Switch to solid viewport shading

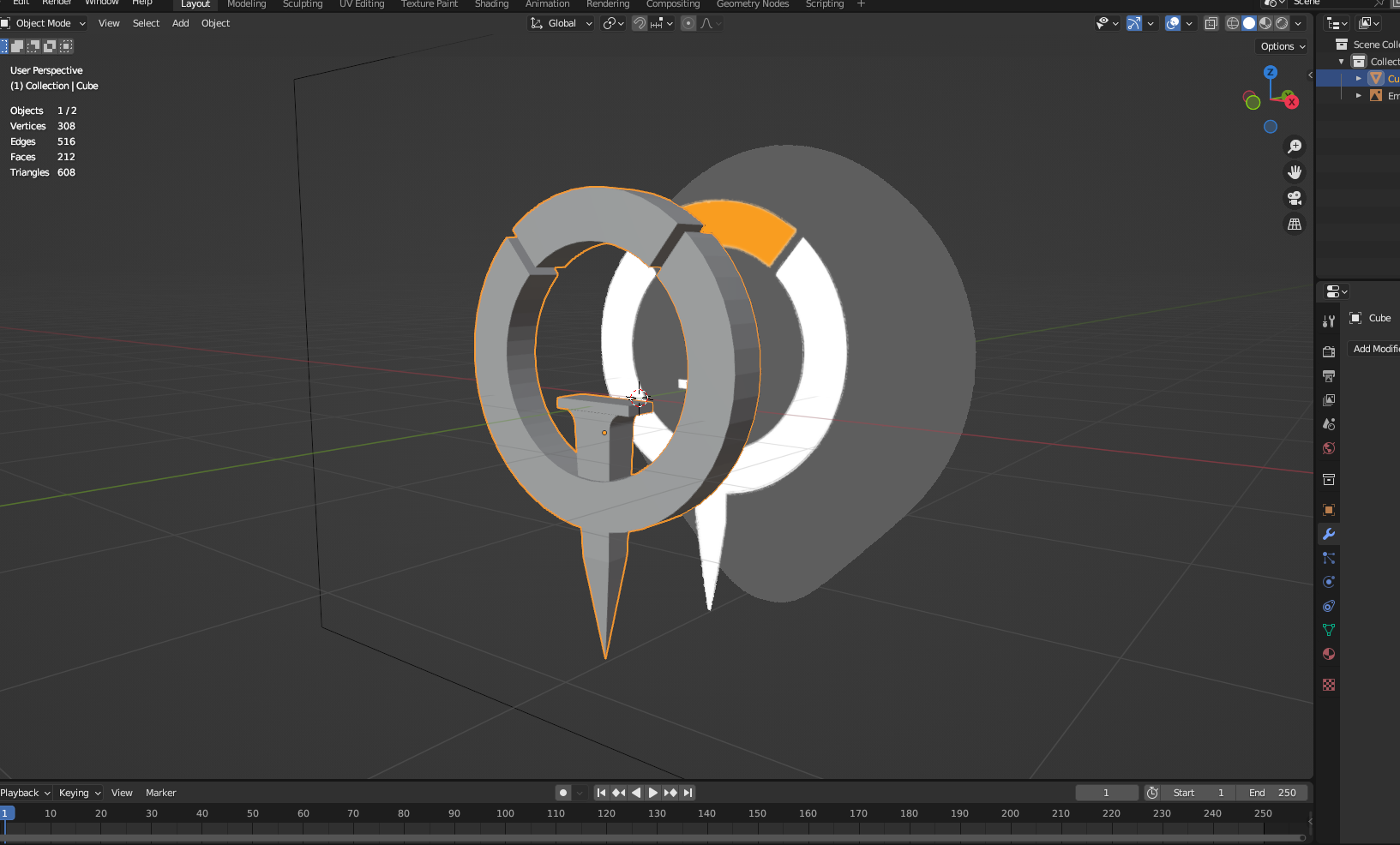pyautogui.click(x=1249, y=23)
